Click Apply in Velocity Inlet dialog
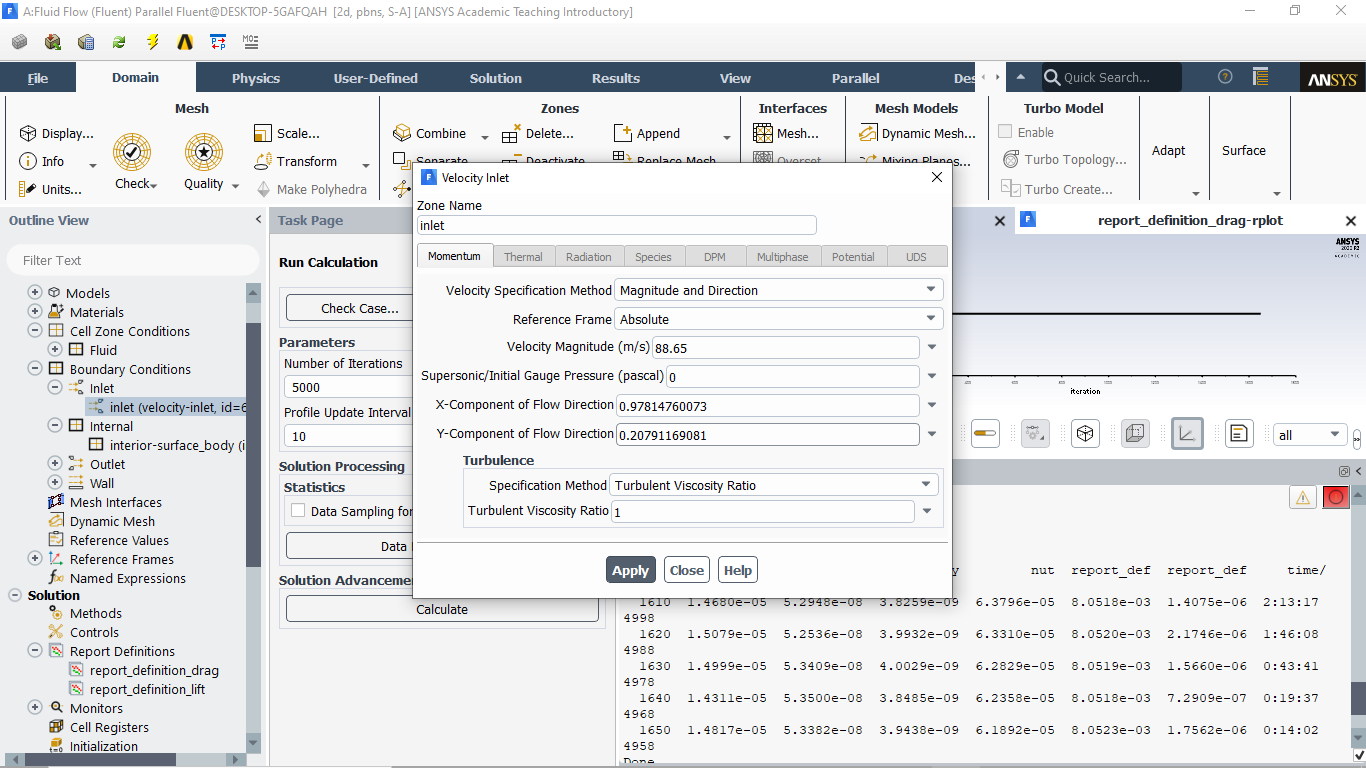 pyautogui.click(x=630, y=570)
